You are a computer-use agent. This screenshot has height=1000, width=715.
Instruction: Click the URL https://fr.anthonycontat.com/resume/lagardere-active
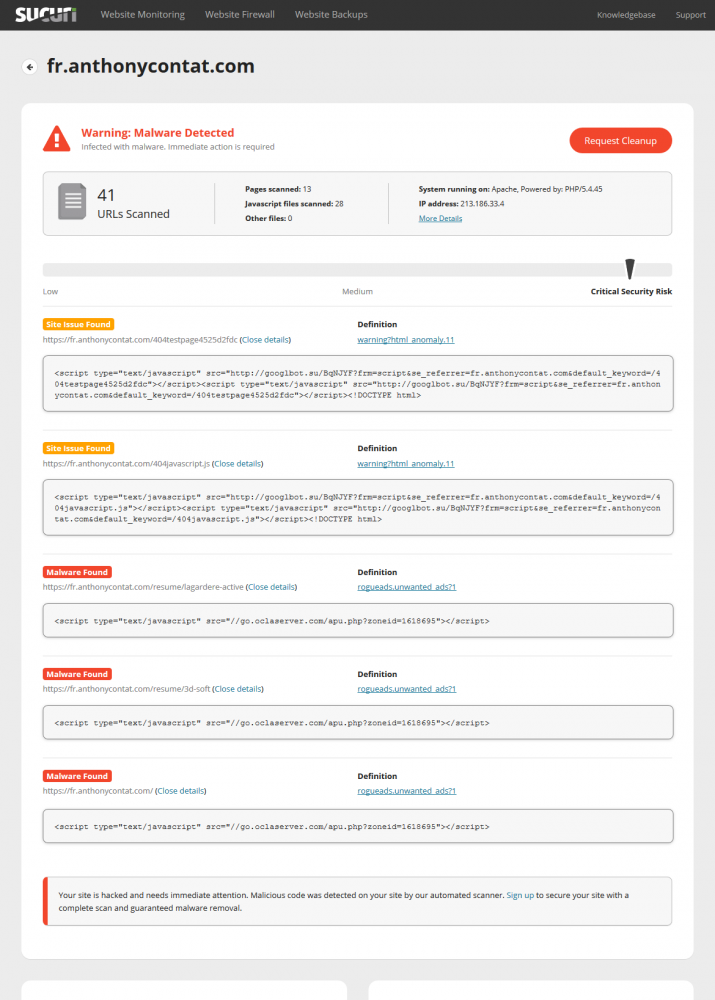tap(143, 587)
